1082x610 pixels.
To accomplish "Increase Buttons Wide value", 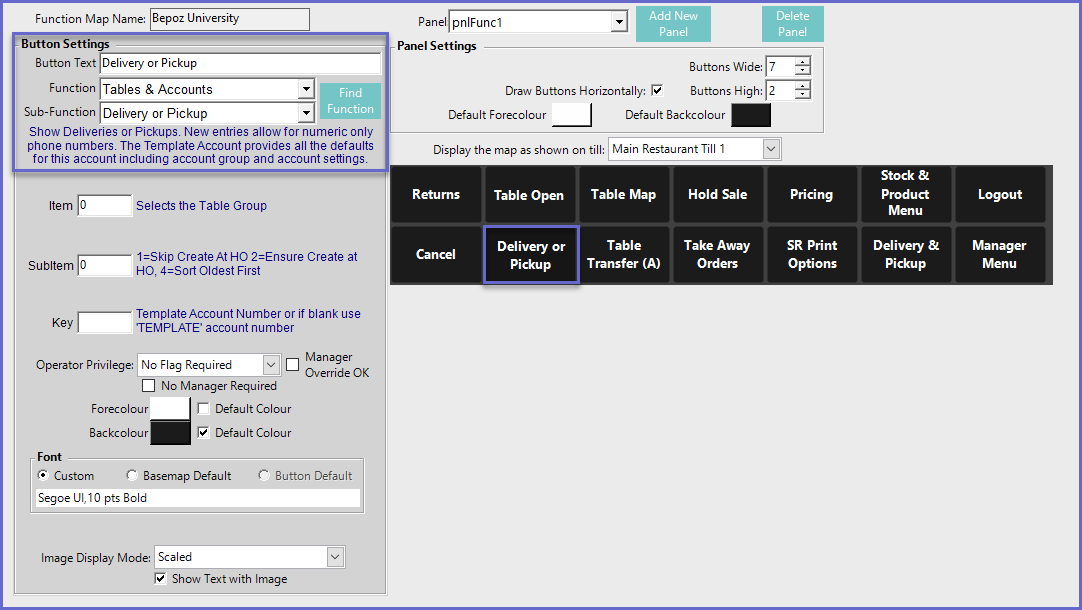I will (x=802, y=62).
